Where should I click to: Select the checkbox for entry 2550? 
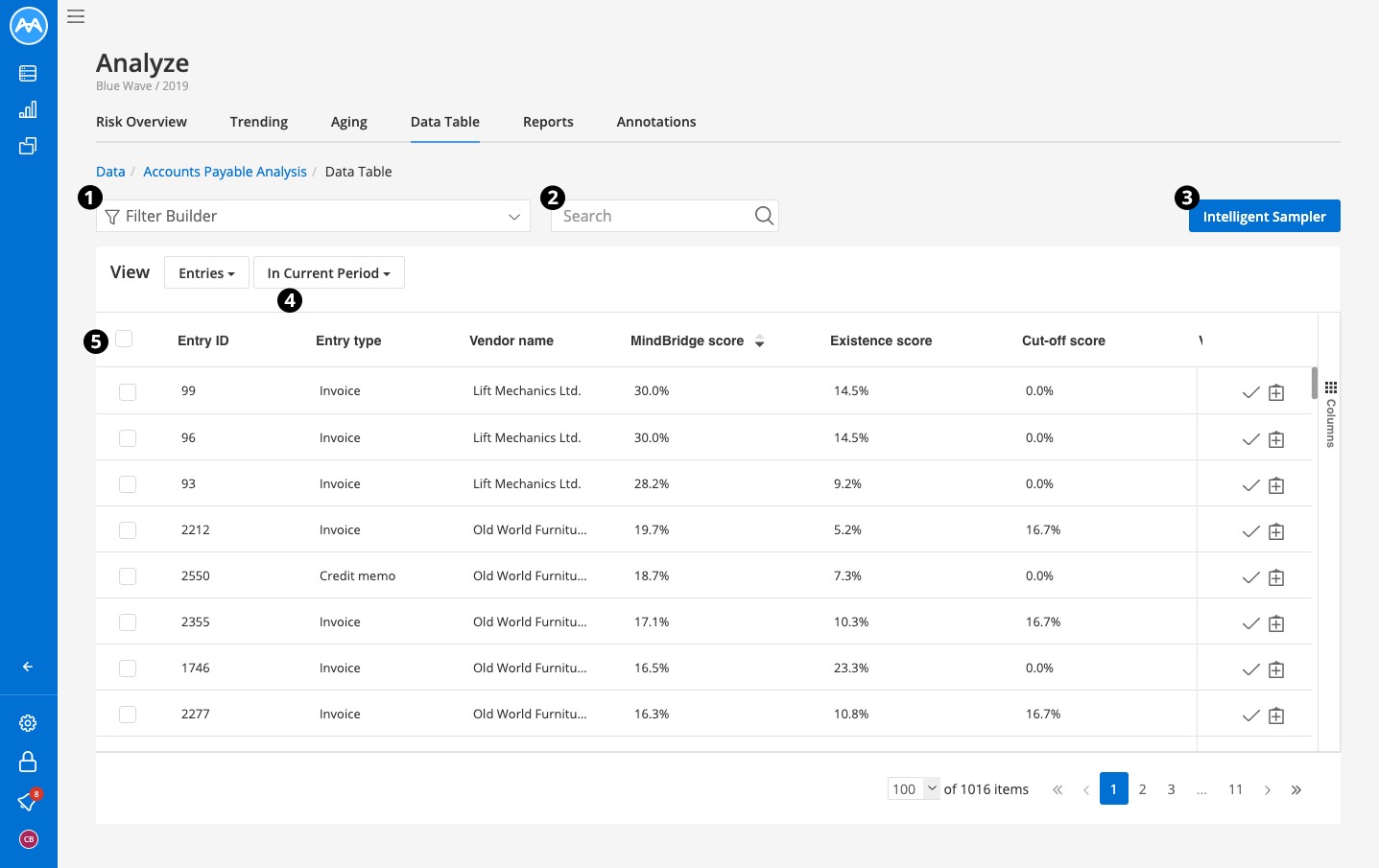click(x=128, y=576)
